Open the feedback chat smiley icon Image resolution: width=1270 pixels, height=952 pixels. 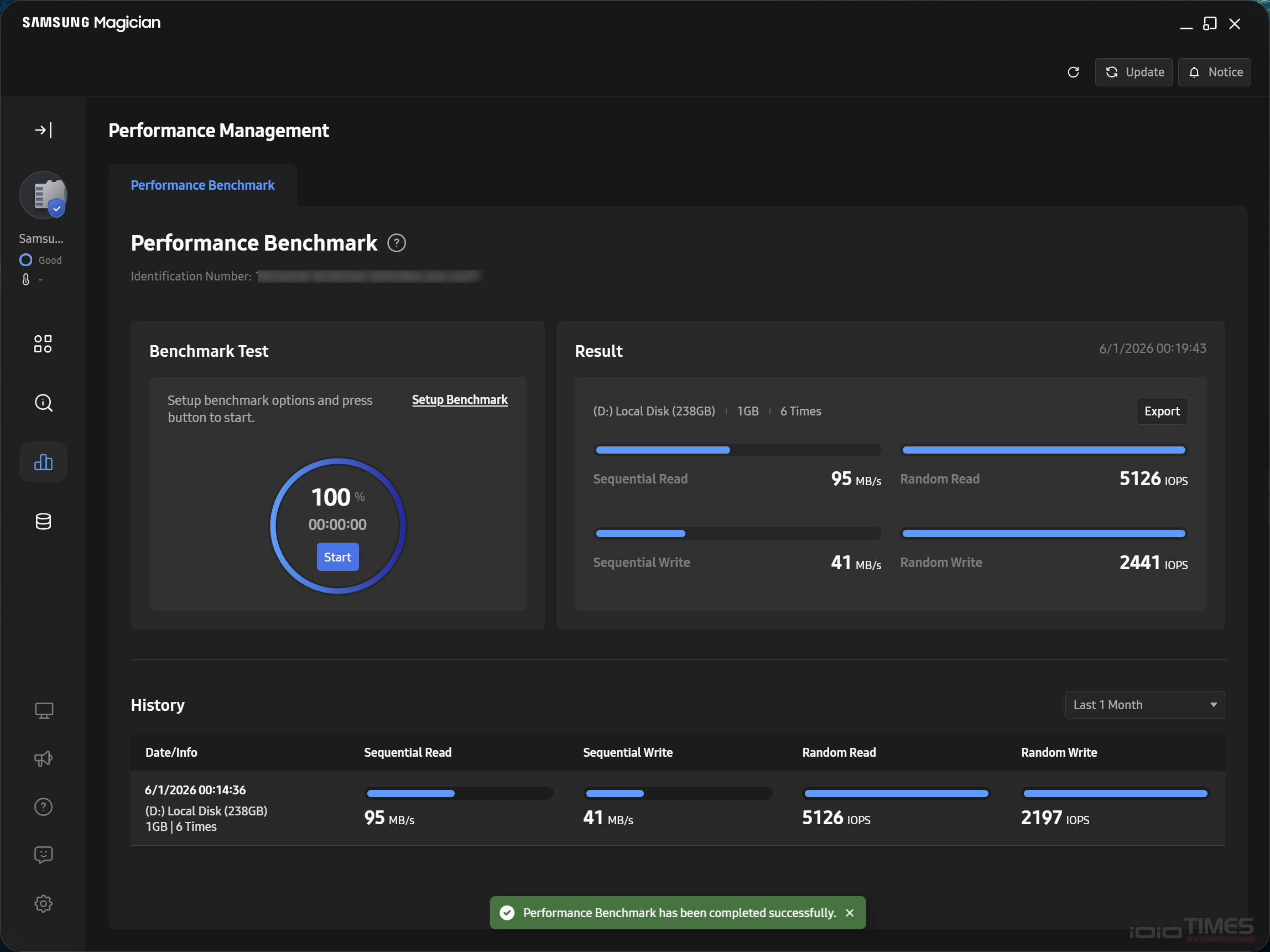(x=44, y=856)
